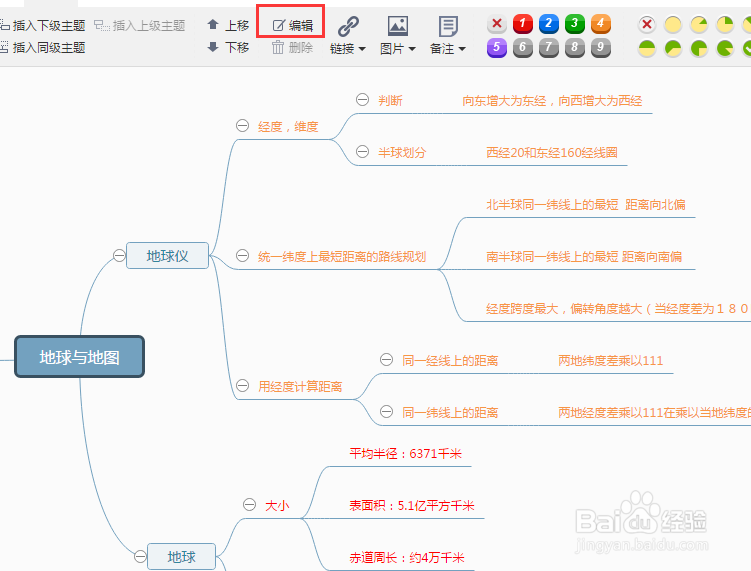The height and width of the screenshot is (571, 751).
Task: Collapse the 地球仪 branch
Action: 119,255
